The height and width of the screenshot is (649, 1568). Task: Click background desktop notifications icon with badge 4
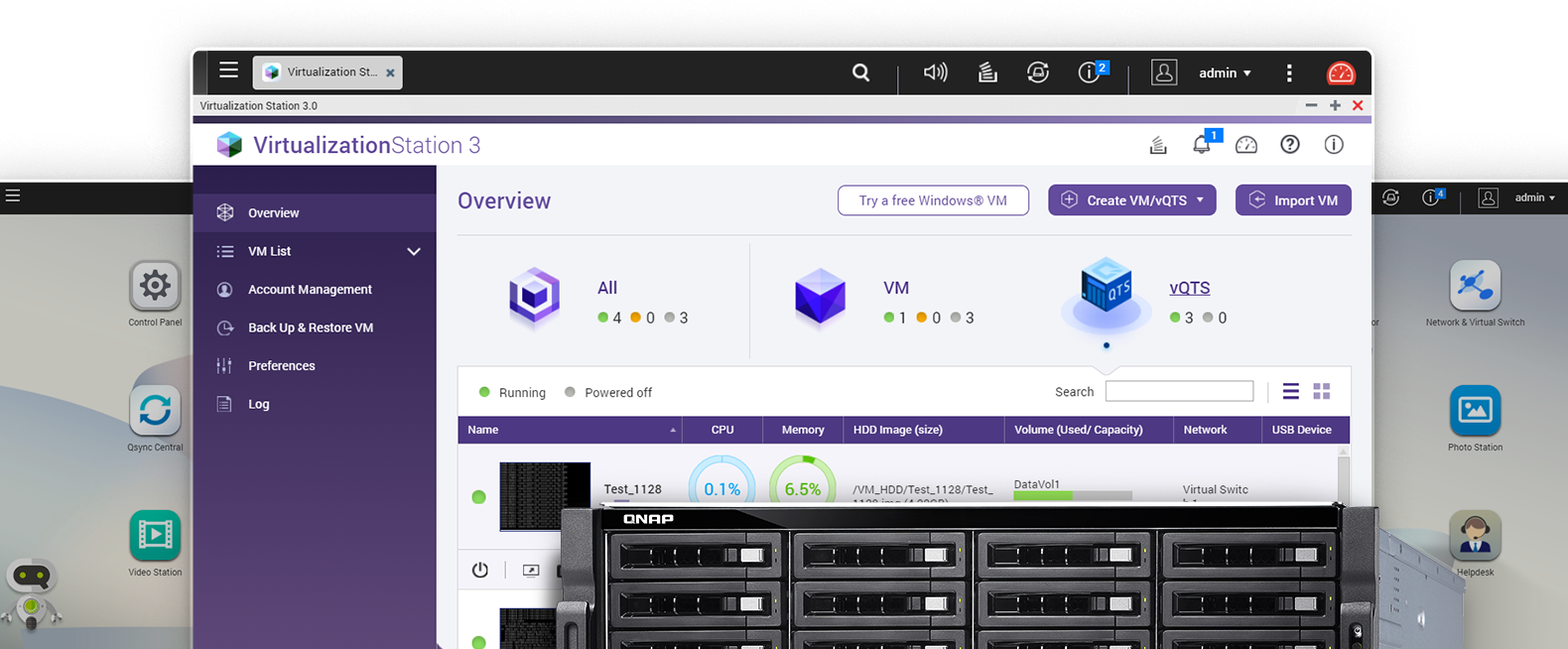click(x=1433, y=196)
